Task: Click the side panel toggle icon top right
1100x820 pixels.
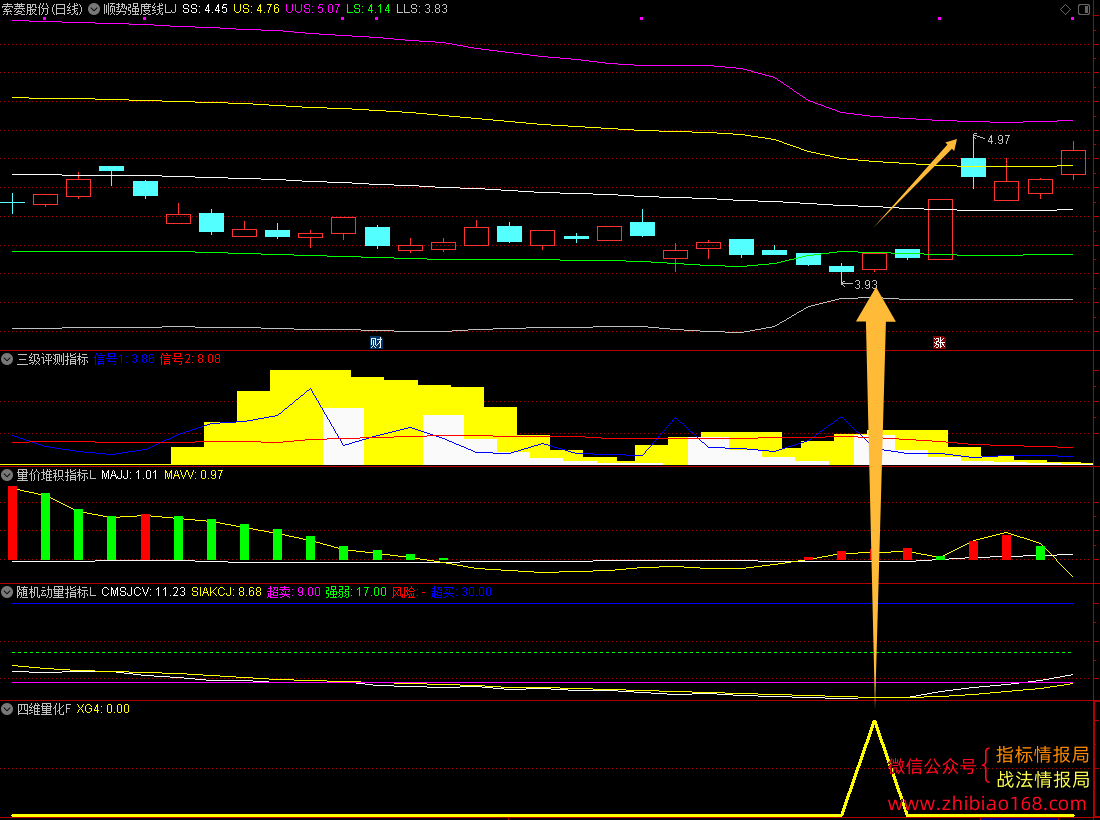Action: coord(1082,9)
